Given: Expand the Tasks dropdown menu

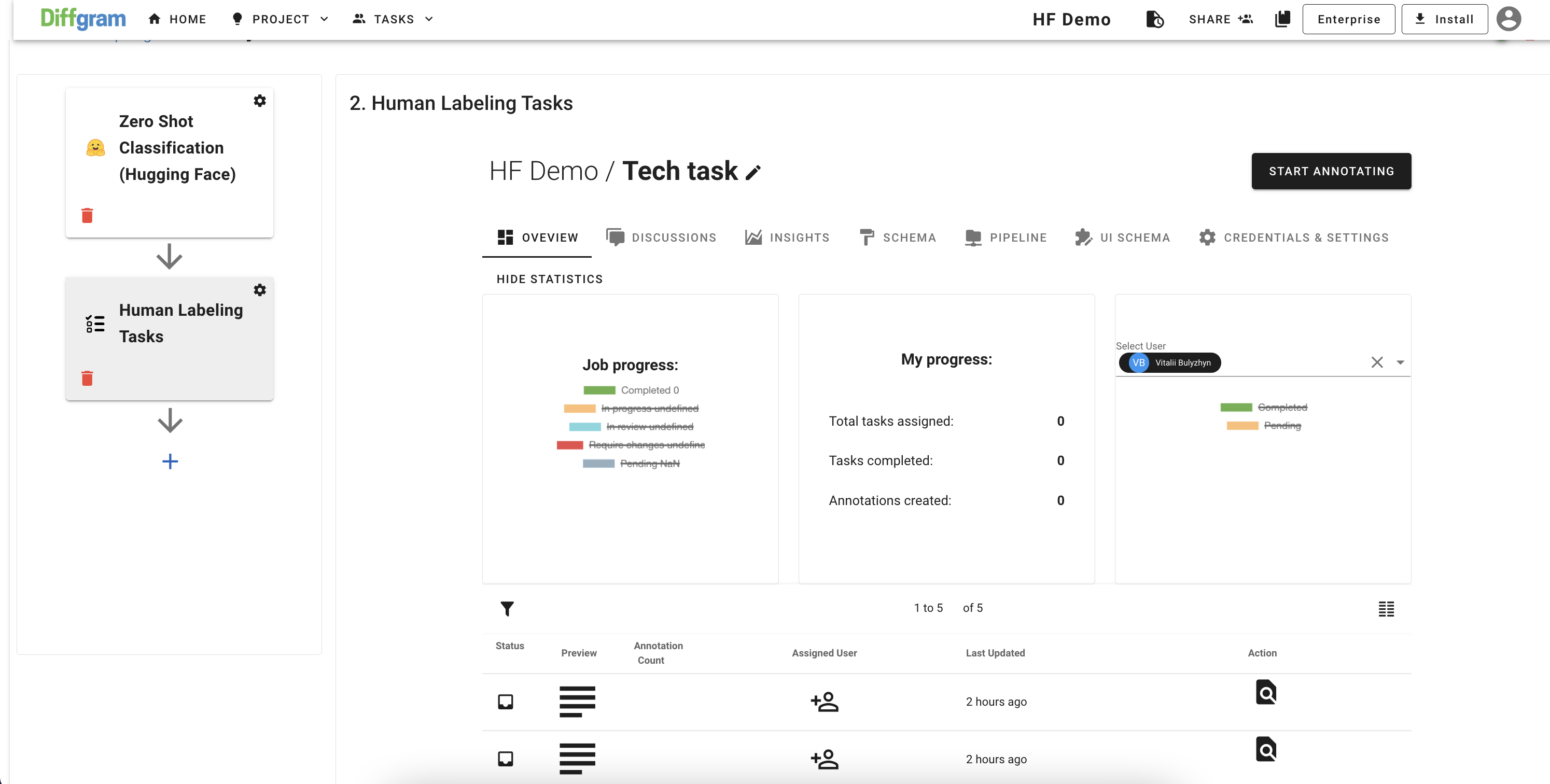Looking at the screenshot, I should (394, 19).
